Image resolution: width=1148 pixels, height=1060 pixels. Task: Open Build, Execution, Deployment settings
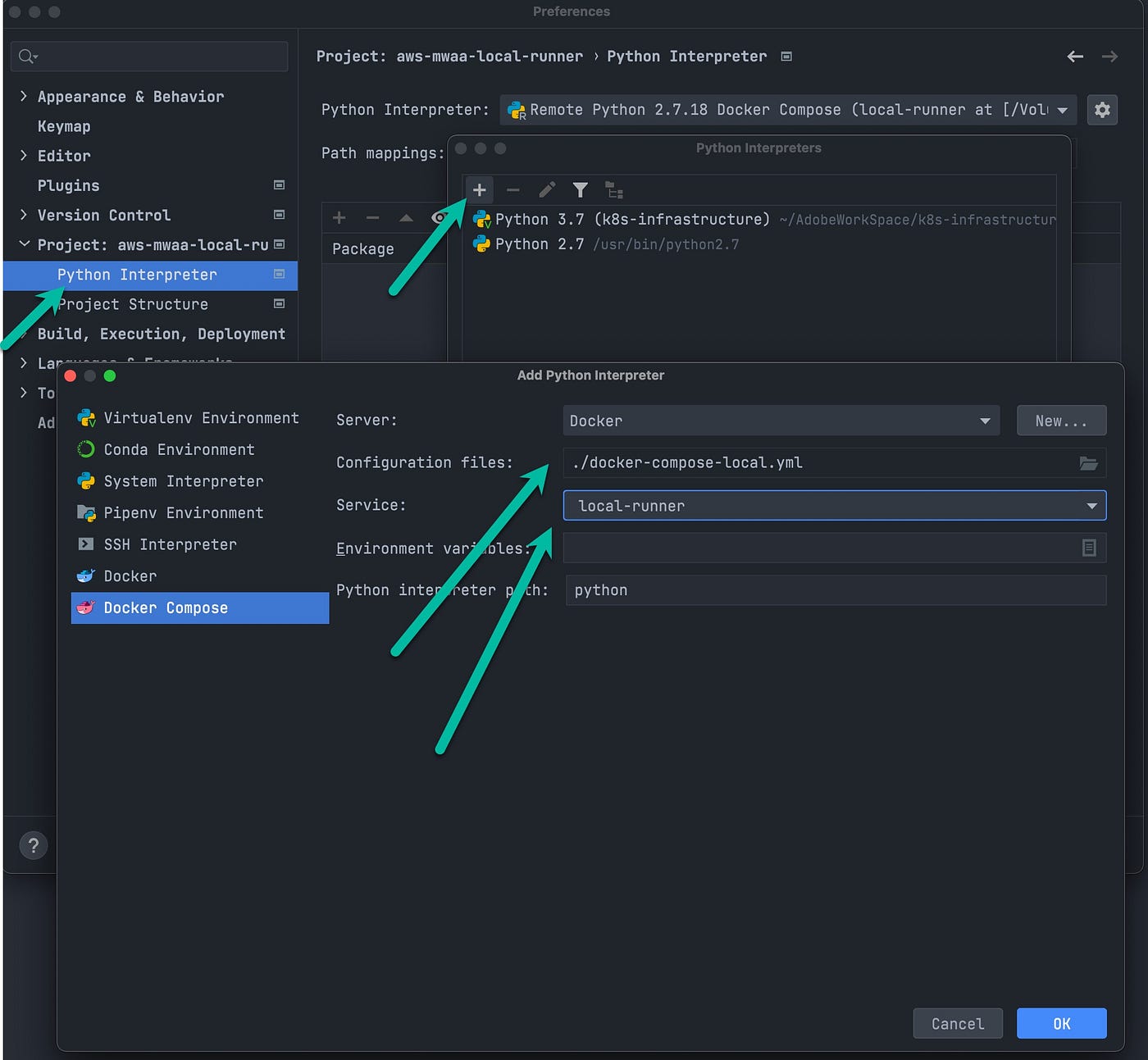tap(162, 334)
